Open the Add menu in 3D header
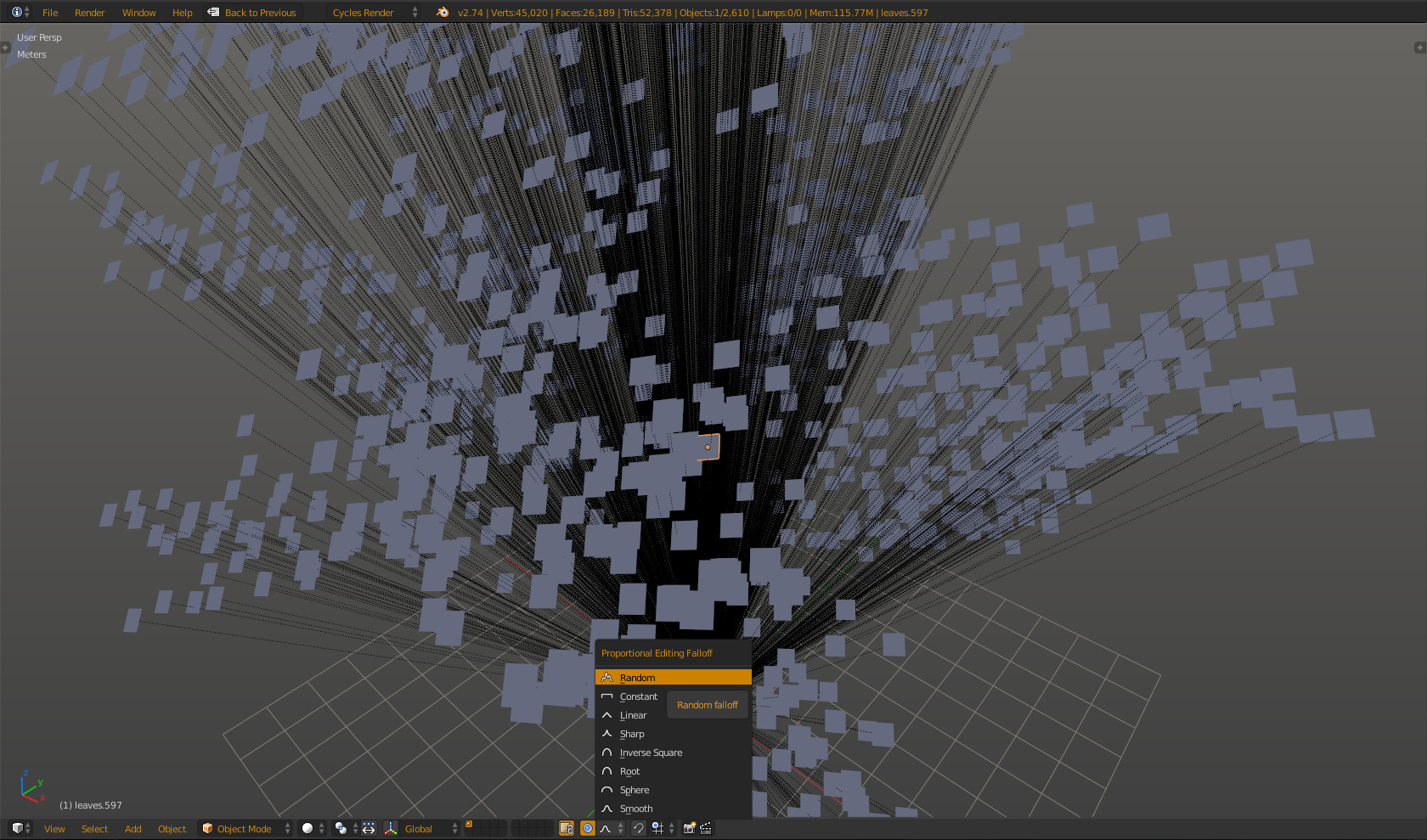Screen dimensions: 1427x840 point(133,829)
